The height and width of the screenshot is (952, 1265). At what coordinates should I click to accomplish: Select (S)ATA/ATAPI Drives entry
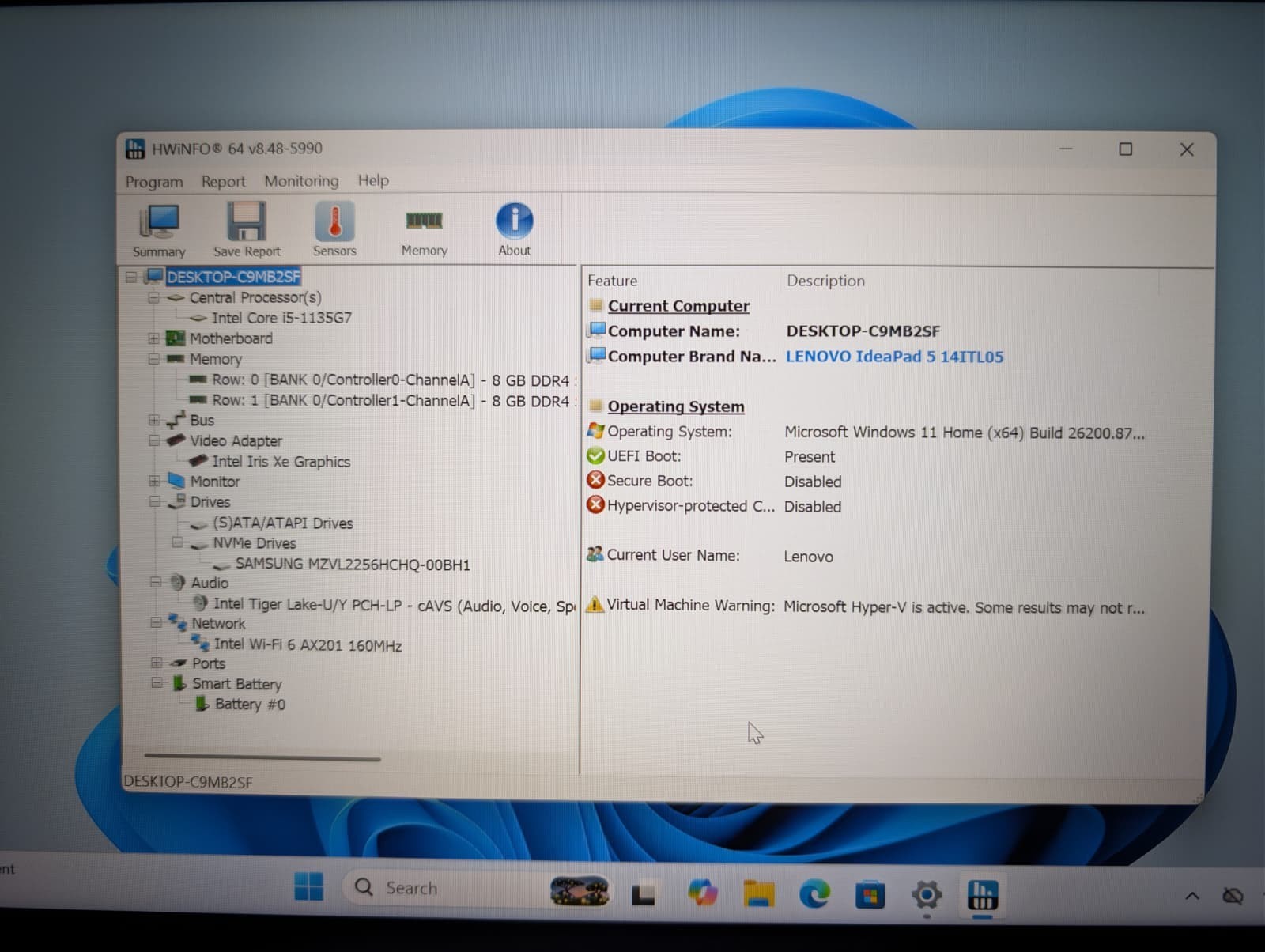(x=282, y=523)
